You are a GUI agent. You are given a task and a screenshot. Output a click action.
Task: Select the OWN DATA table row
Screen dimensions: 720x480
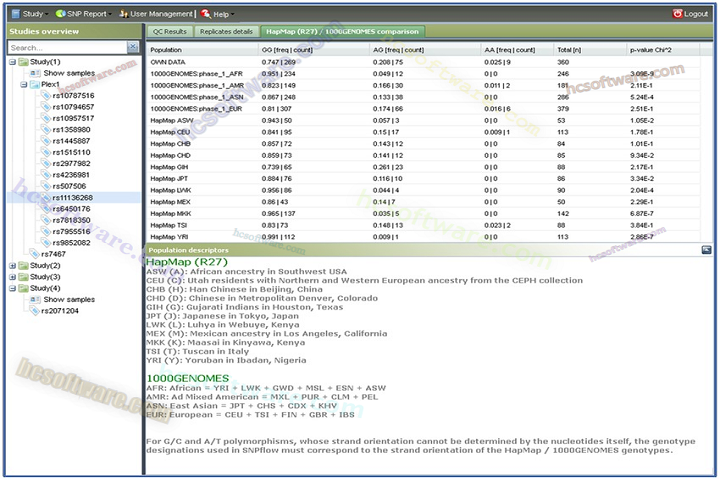423,62
